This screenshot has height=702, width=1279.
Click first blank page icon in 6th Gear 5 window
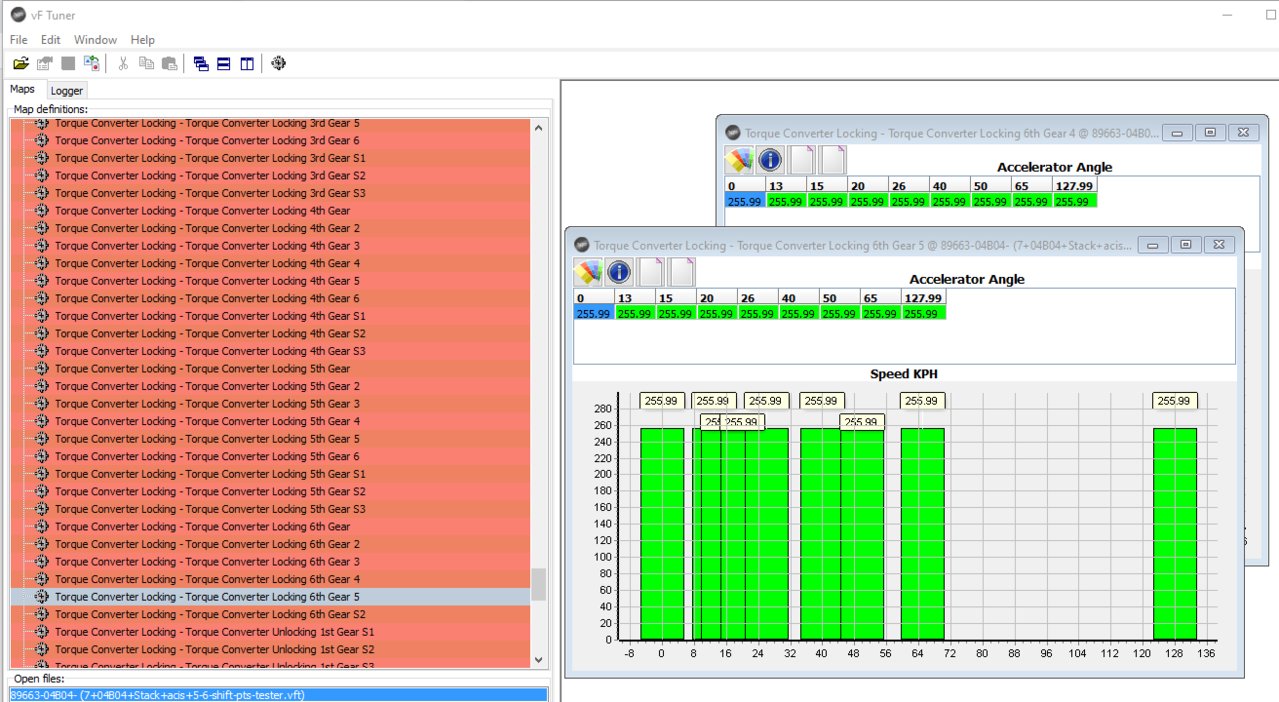coord(651,272)
